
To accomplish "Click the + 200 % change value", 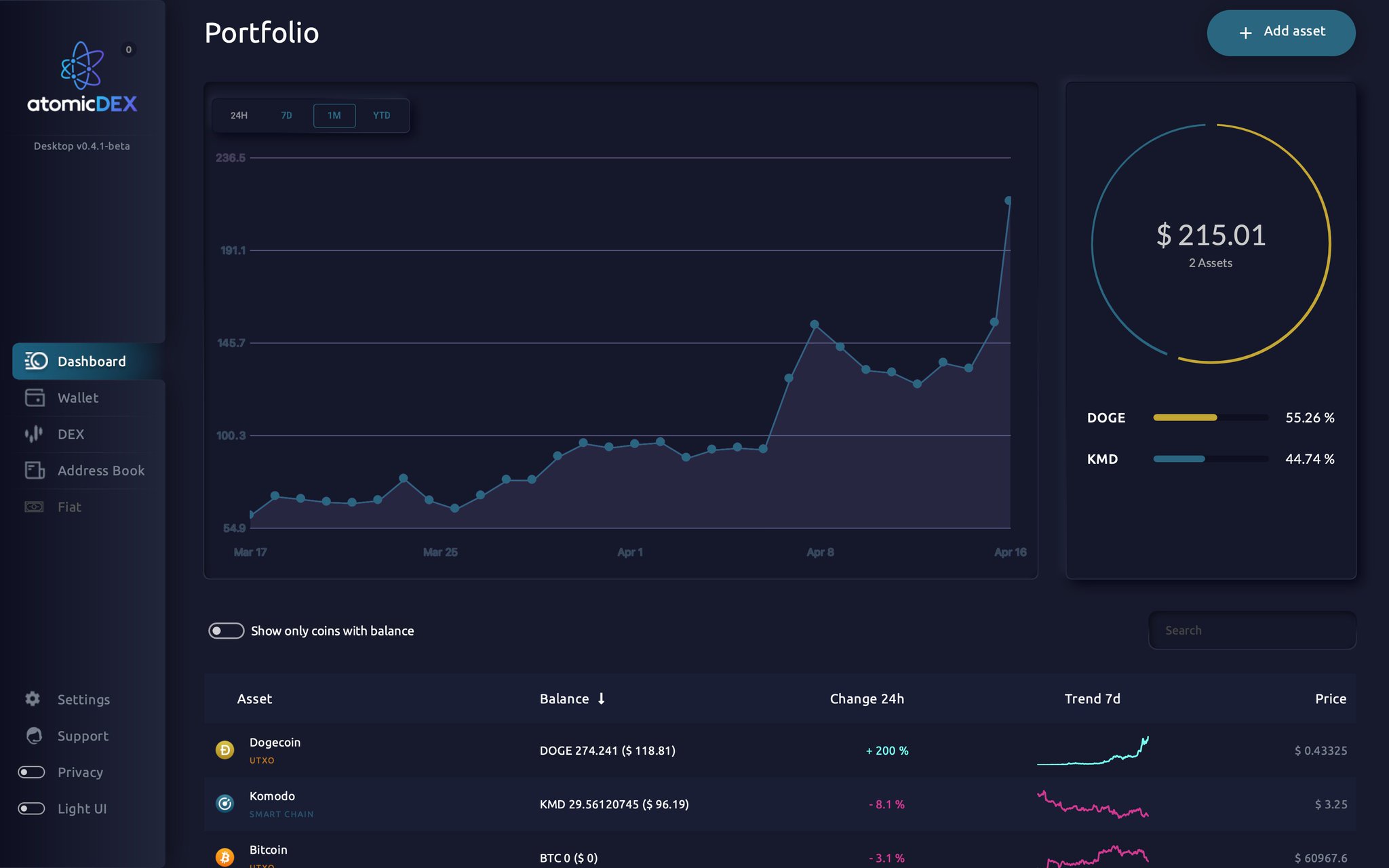I will click(x=887, y=751).
